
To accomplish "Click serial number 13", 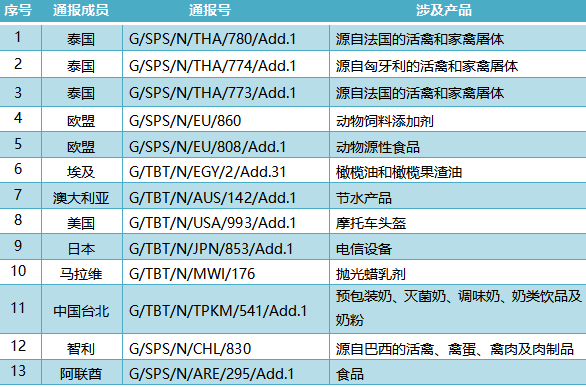I will 18,371.
